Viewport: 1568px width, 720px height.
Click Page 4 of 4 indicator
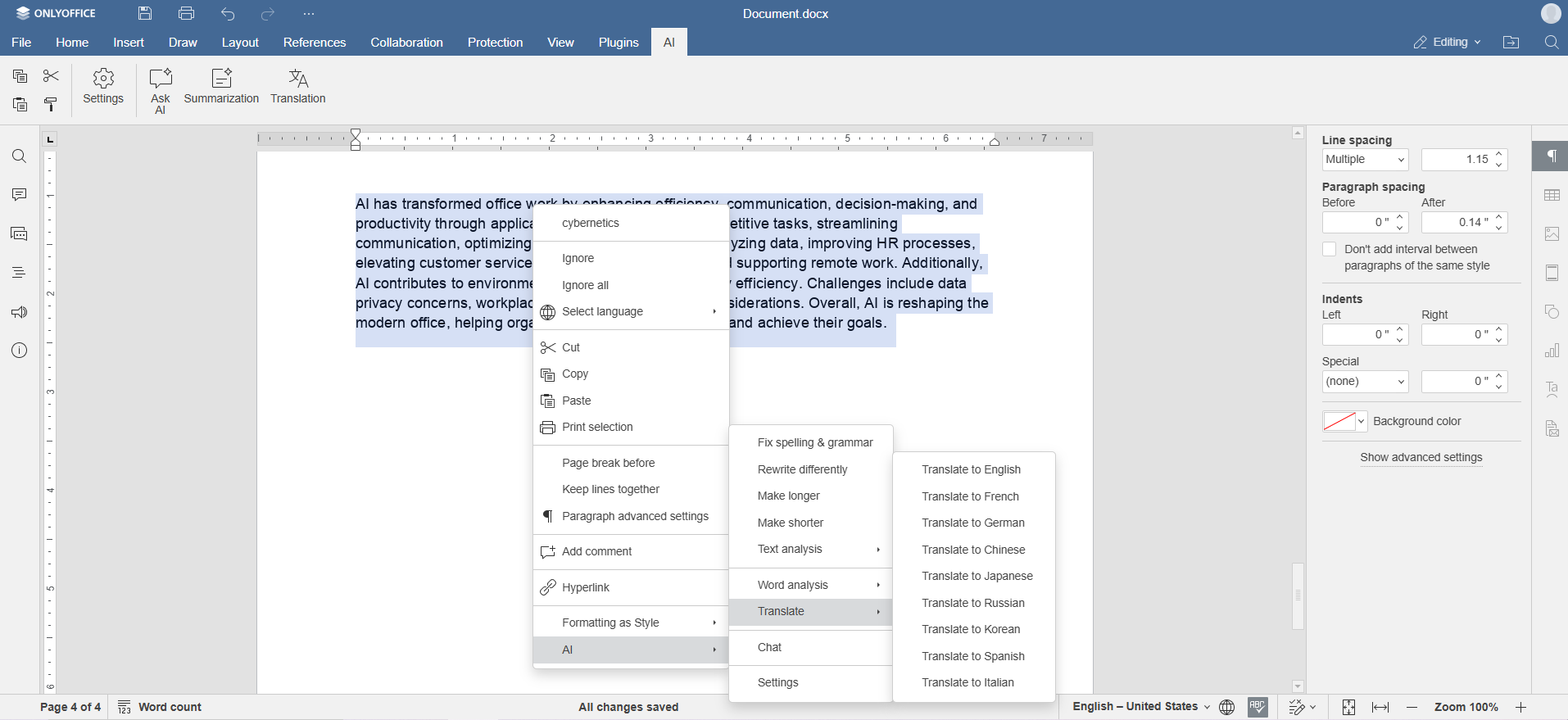(70, 707)
